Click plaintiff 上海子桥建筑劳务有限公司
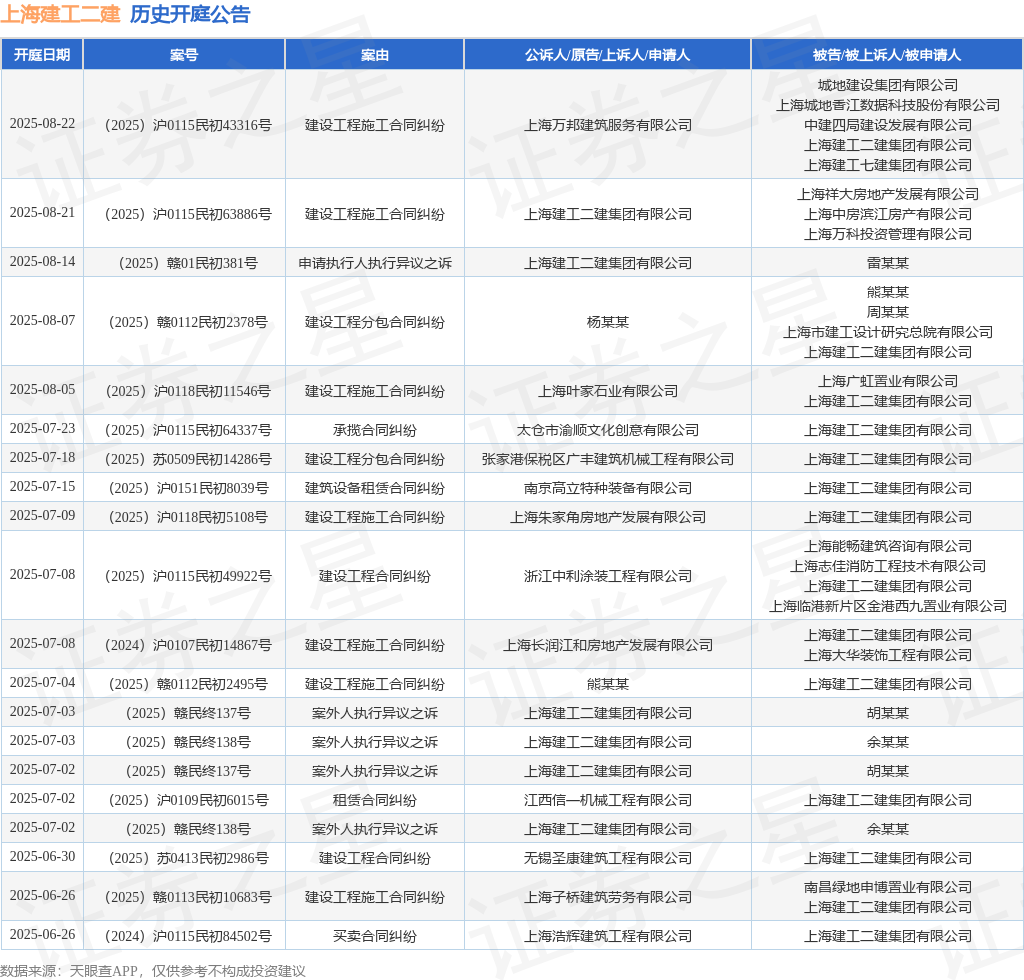 (607, 897)
